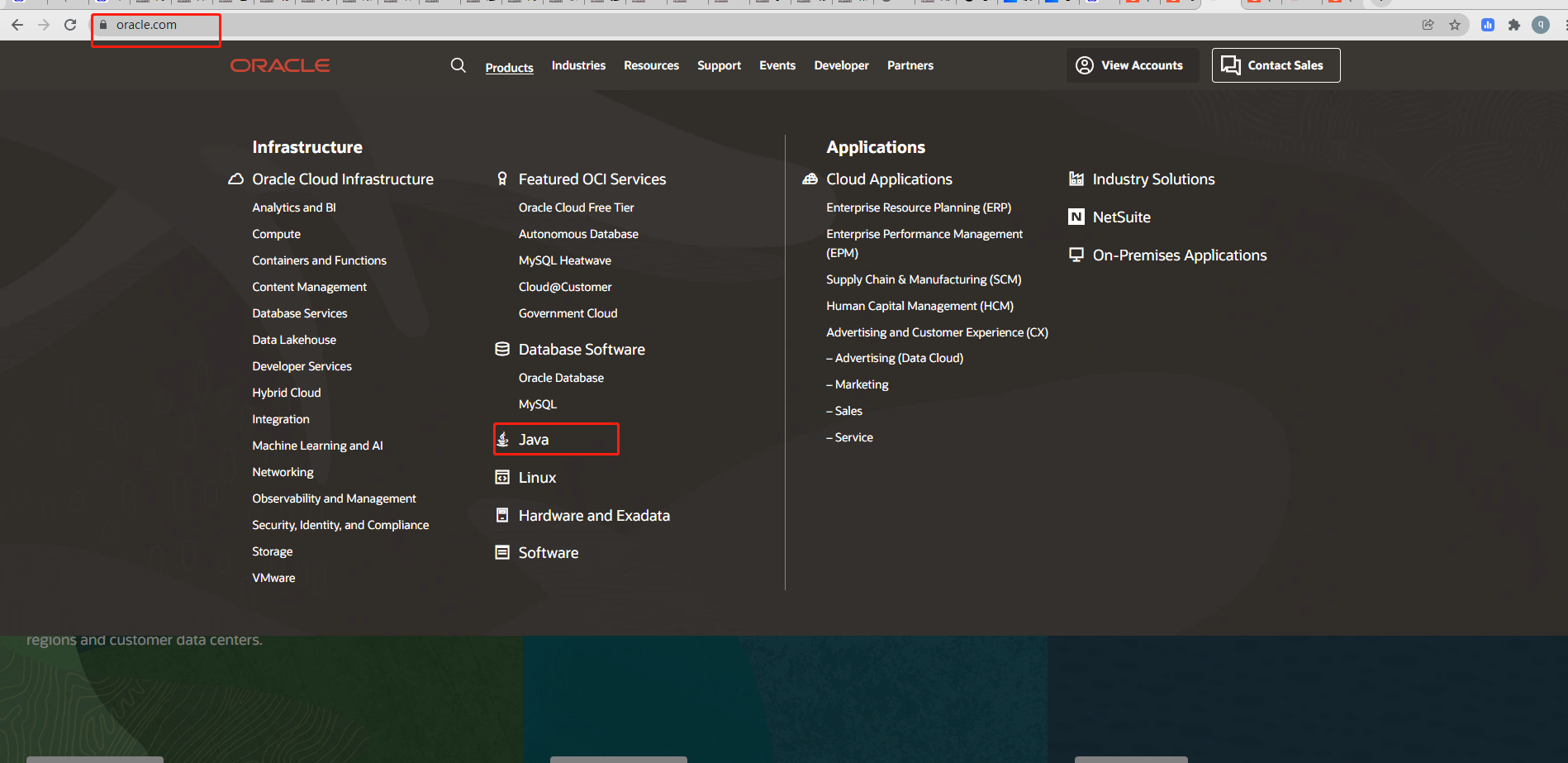This screenshot has height=763, width=1568.
Task: Click the Hardware and Exadata icon
Action: (502, 515)
